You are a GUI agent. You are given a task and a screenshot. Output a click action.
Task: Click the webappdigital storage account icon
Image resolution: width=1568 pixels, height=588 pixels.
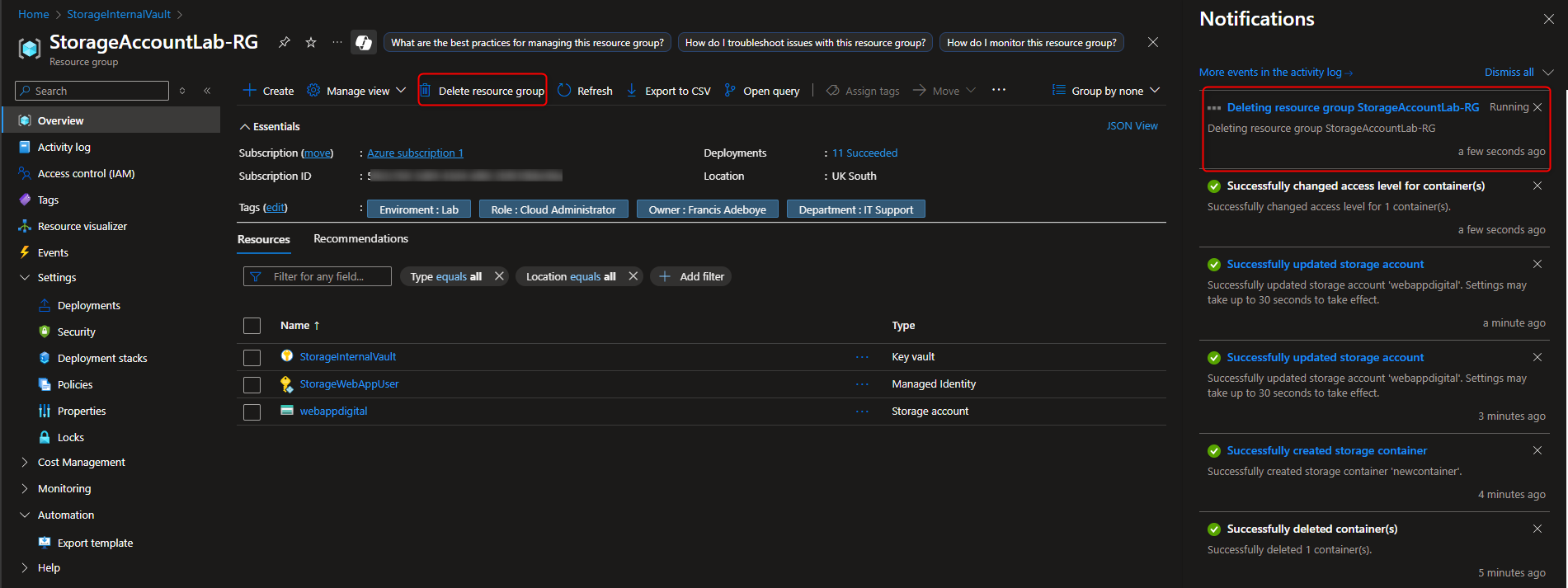click(287, 410)
